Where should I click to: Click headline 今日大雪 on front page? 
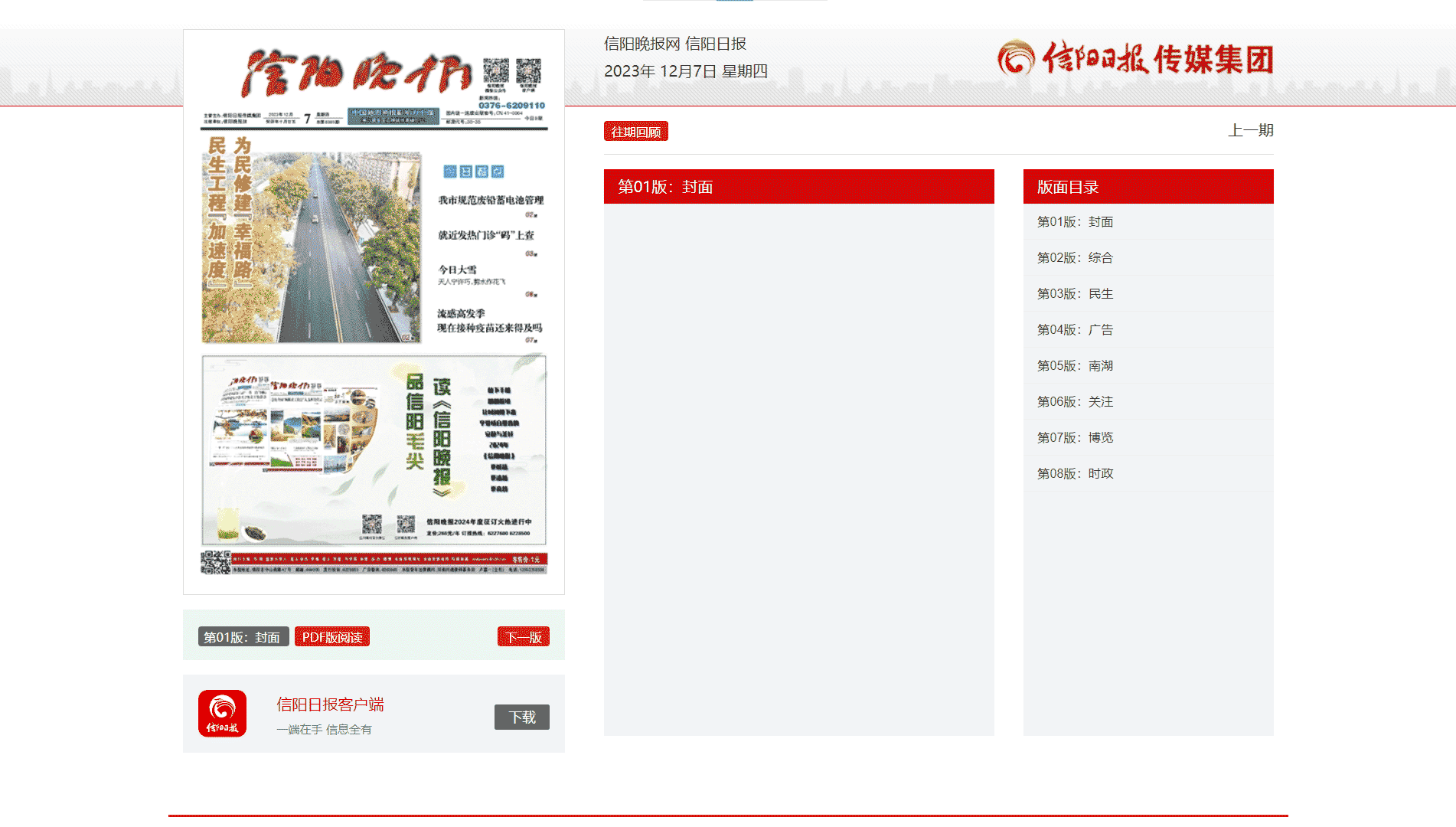pos(457,270)
